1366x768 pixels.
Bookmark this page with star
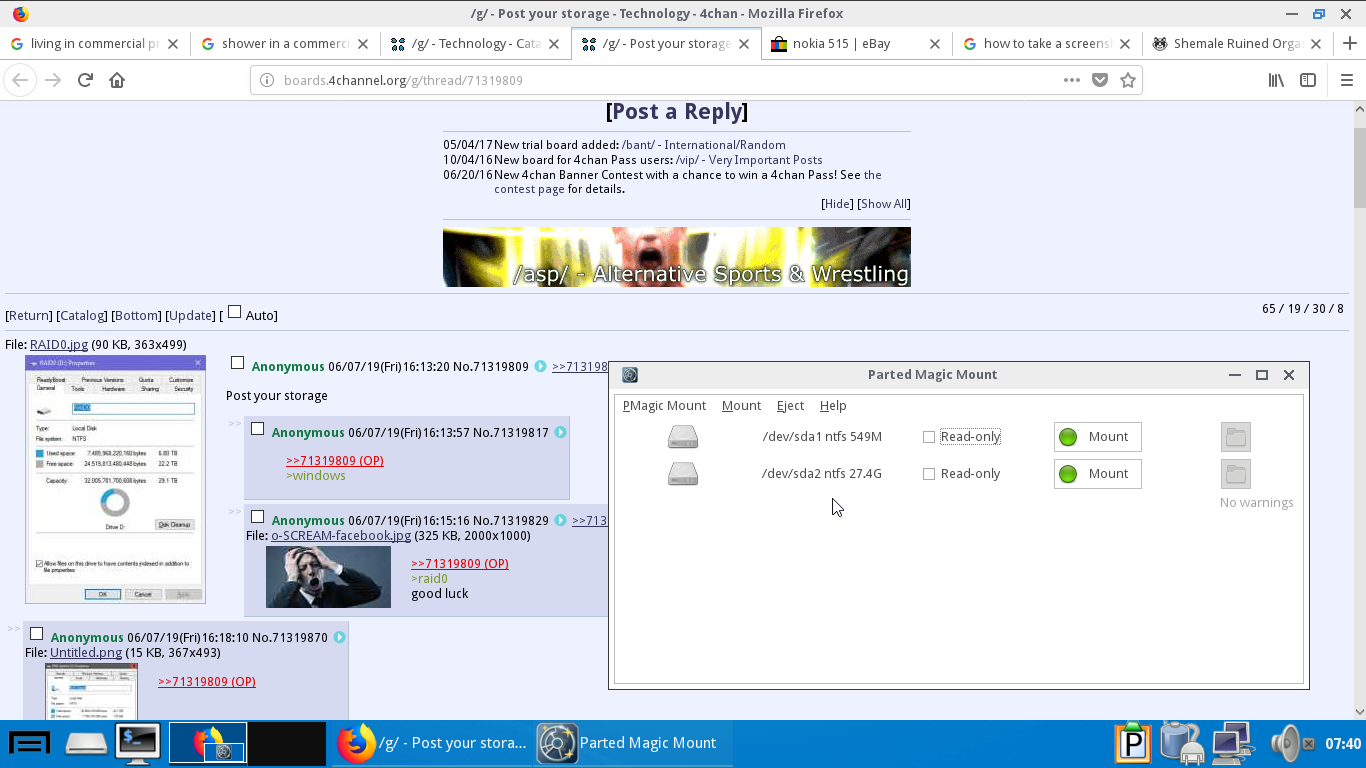1128,80
